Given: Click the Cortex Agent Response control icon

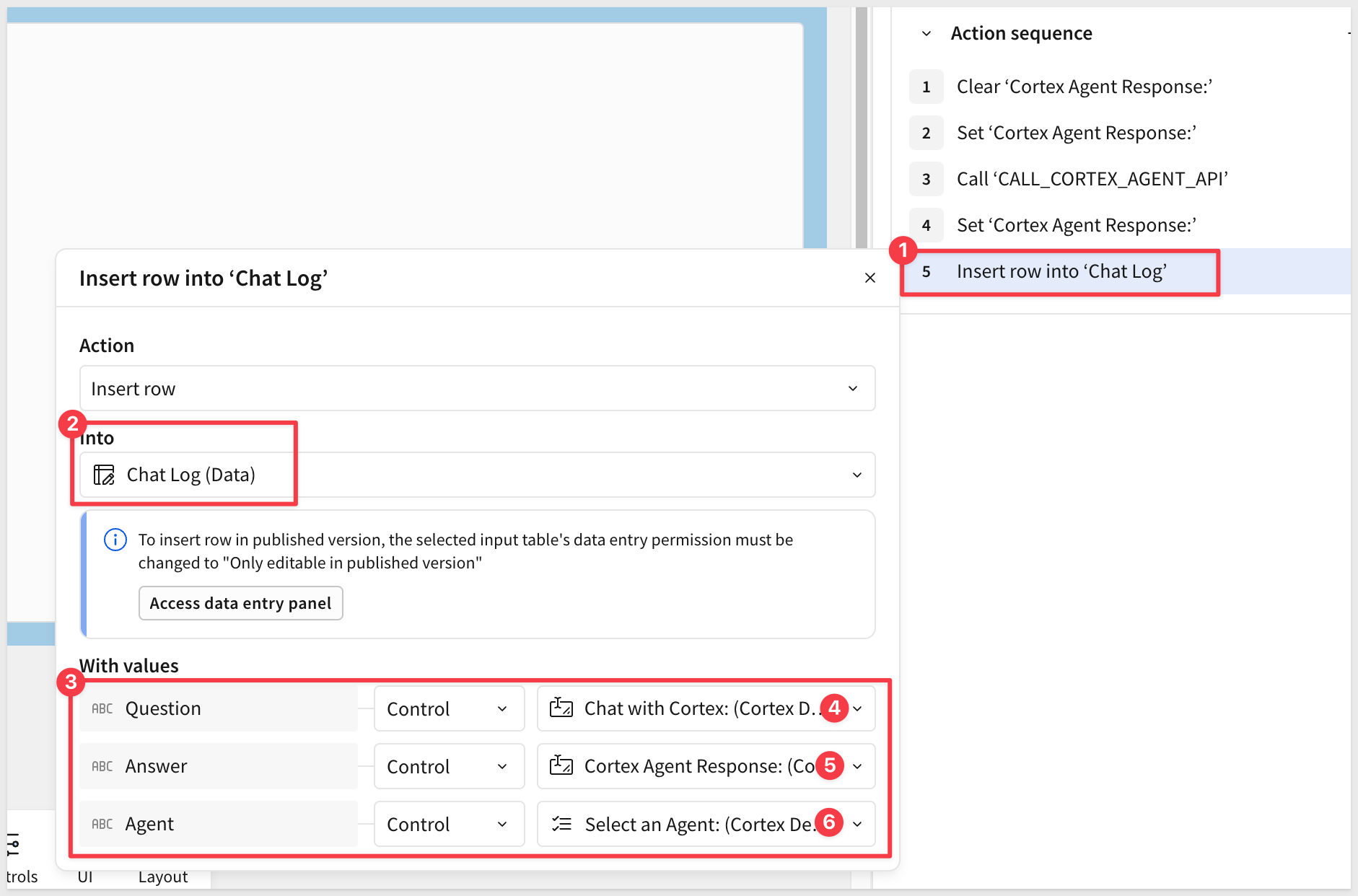Looking at the screenshot, I should point(561,765).
